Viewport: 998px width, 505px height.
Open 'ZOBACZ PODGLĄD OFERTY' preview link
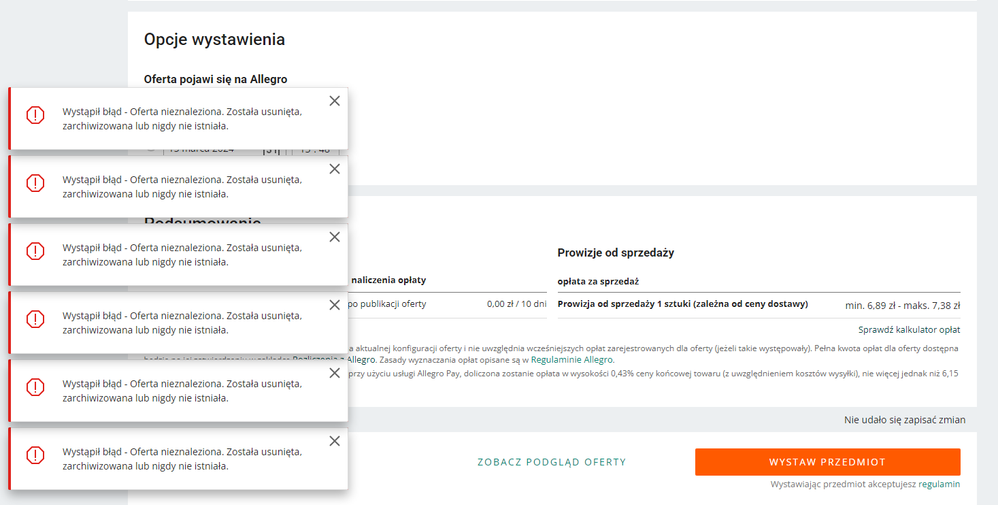(x=552, y=462)
